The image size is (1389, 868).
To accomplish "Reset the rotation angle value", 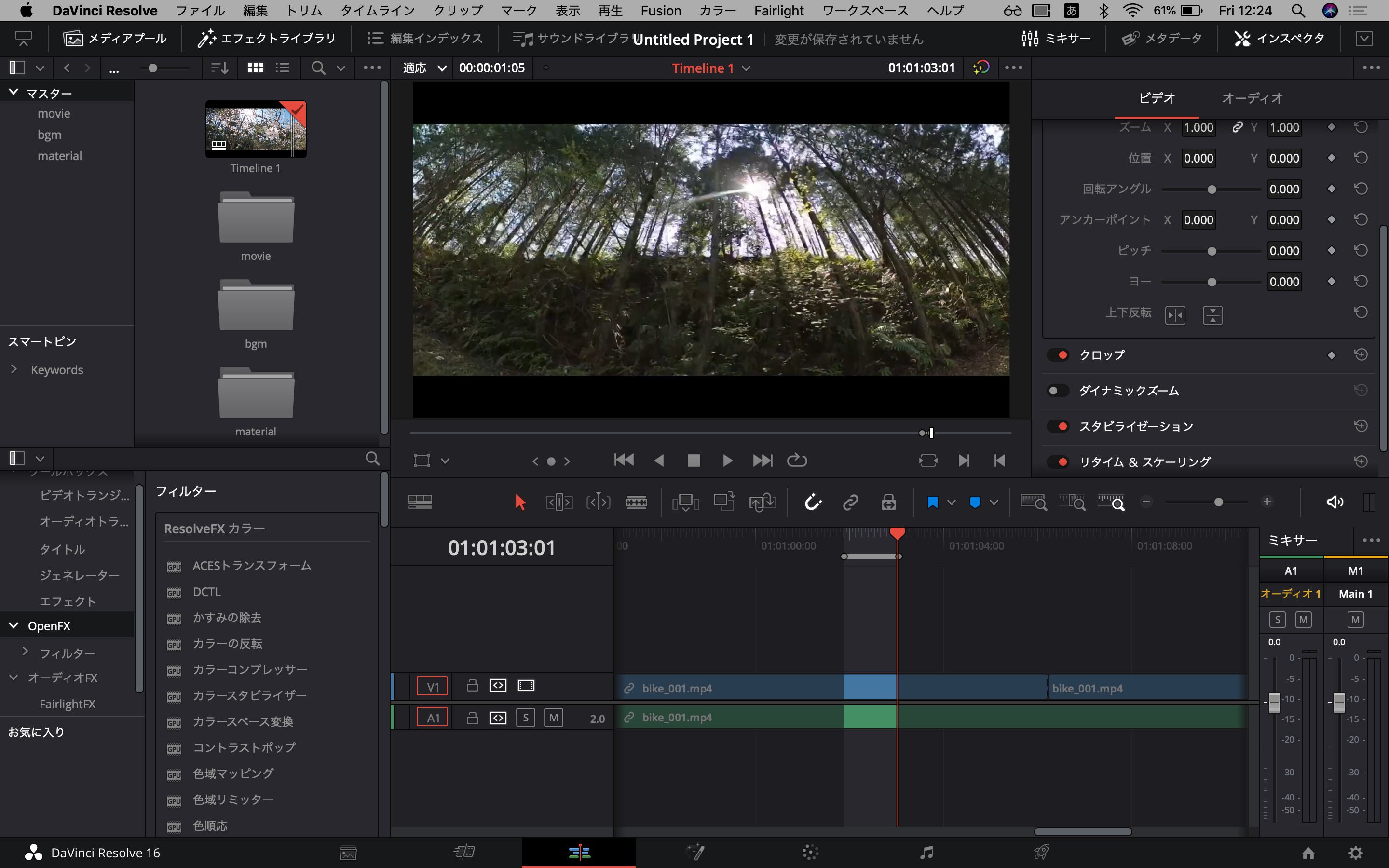I will tap(1360, 189).
